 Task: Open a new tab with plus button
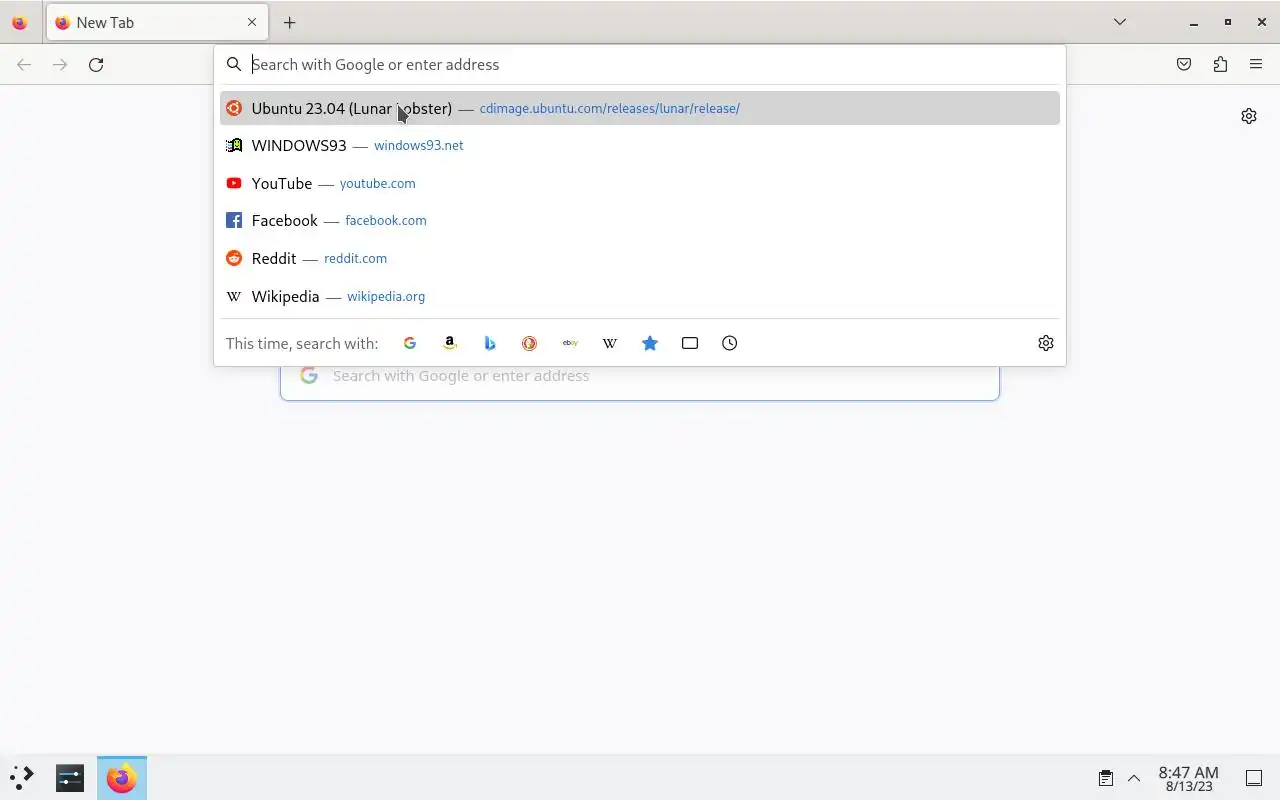(290, 22)
